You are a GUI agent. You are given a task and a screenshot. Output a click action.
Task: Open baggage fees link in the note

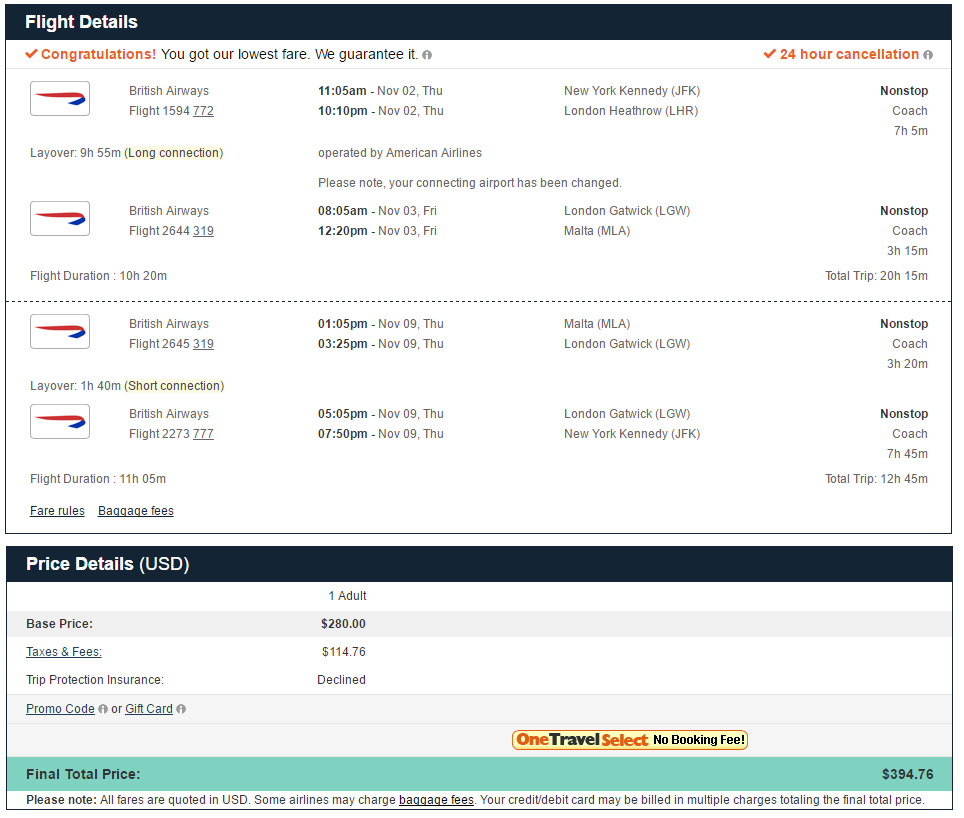click(437, 800)
